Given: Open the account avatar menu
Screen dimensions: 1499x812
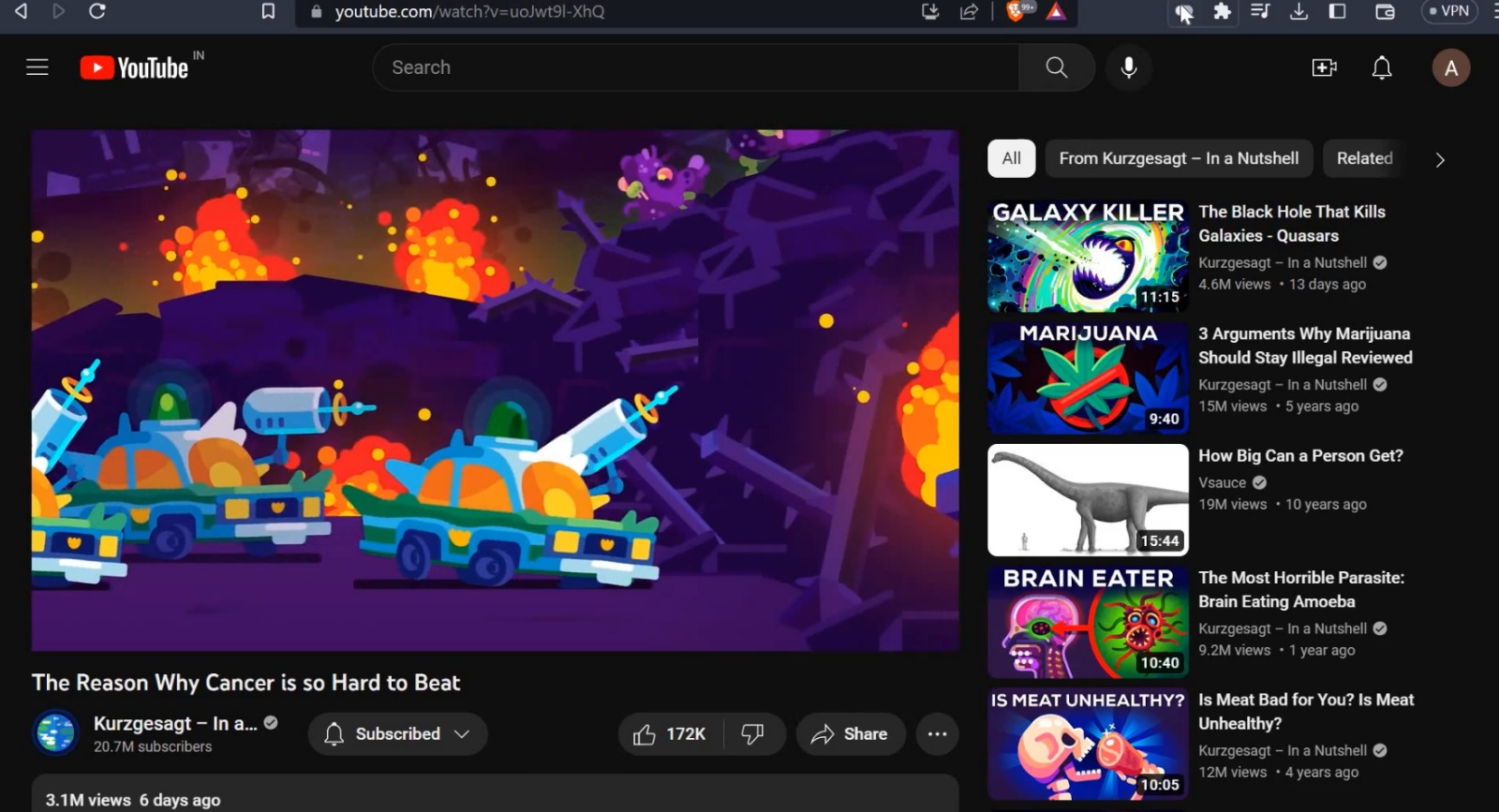Looking at the screenshot, I should pyautogui.click(x=1451, y=67).
